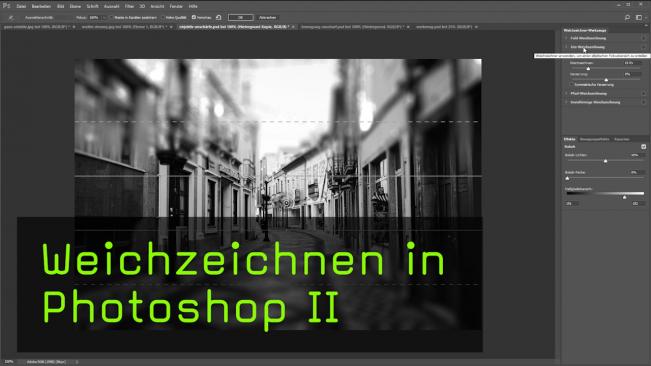
Task: Open the Fokus percentage dropdown
Action: pyautogui.click(x=104, y=17)
